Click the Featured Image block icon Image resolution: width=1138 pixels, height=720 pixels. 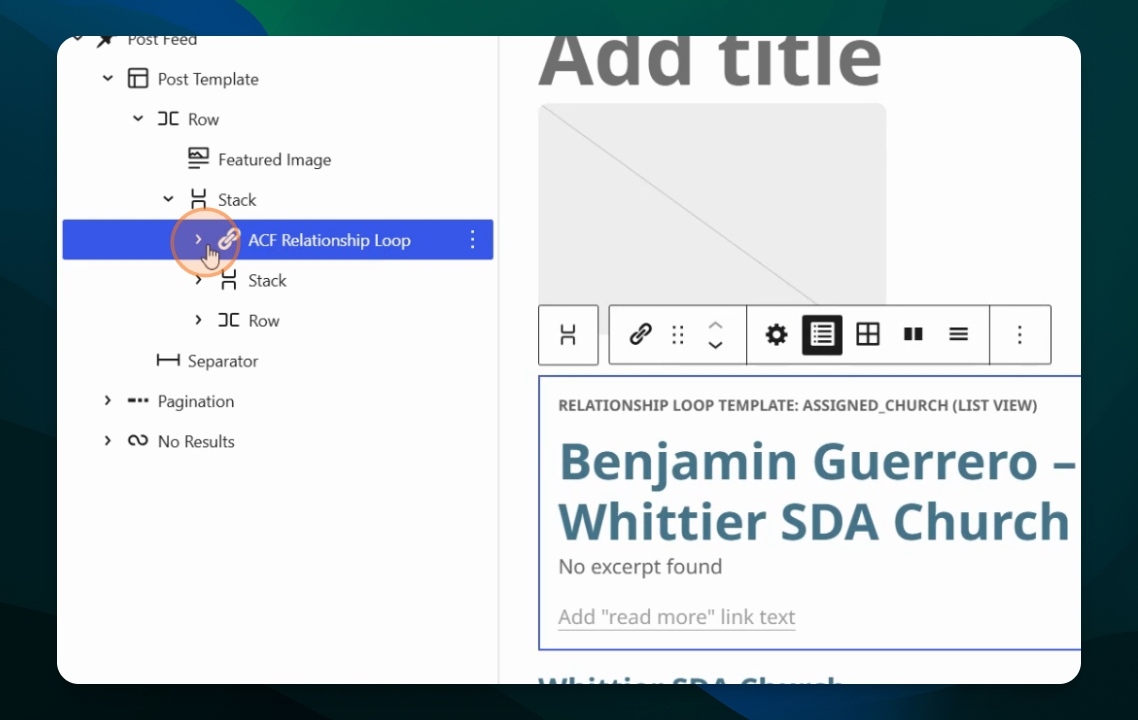198,158
